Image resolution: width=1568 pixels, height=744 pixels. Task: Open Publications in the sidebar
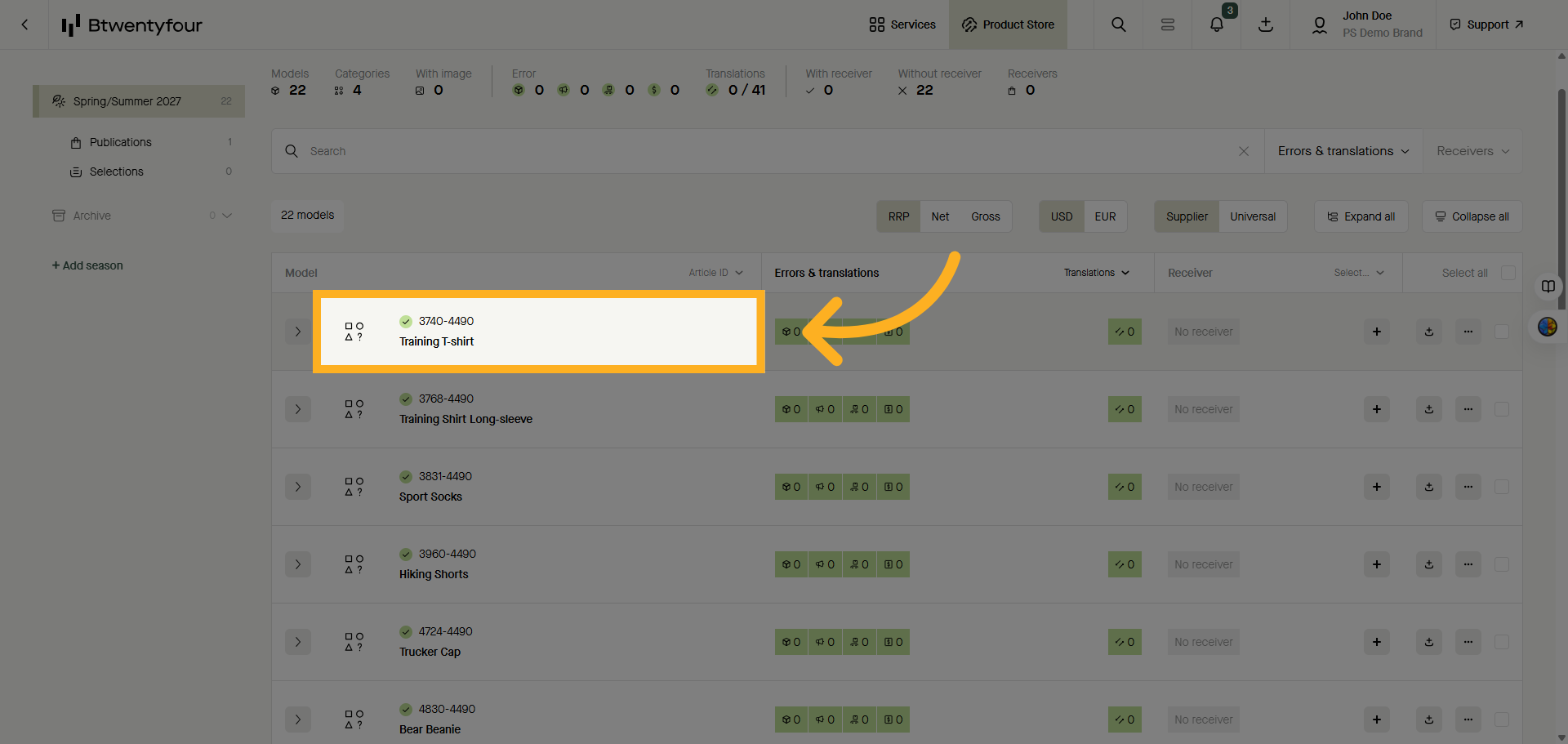pyautogui.click(x=120, y=142)
